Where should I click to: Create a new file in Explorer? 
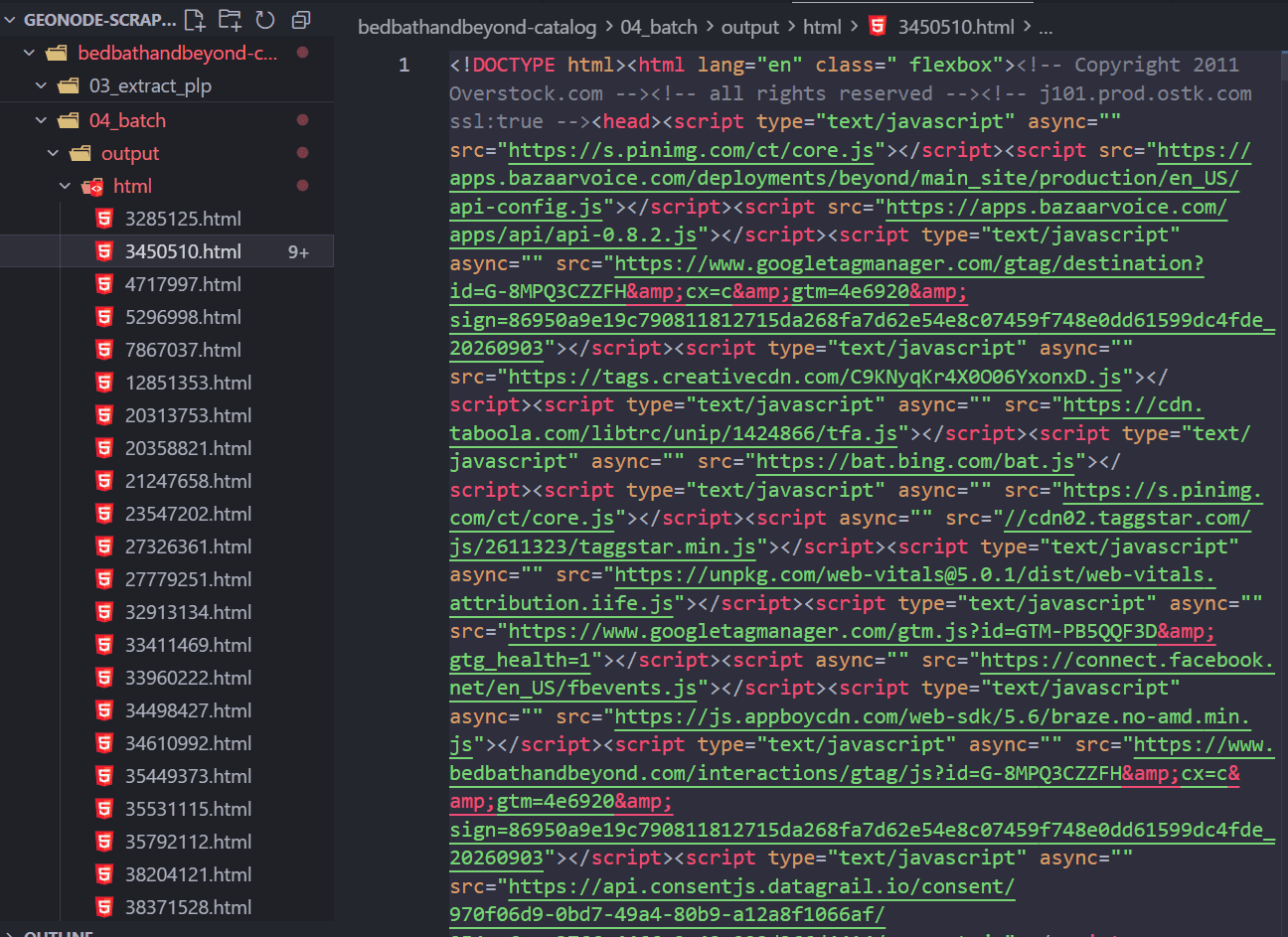click(x=195, y=19)
